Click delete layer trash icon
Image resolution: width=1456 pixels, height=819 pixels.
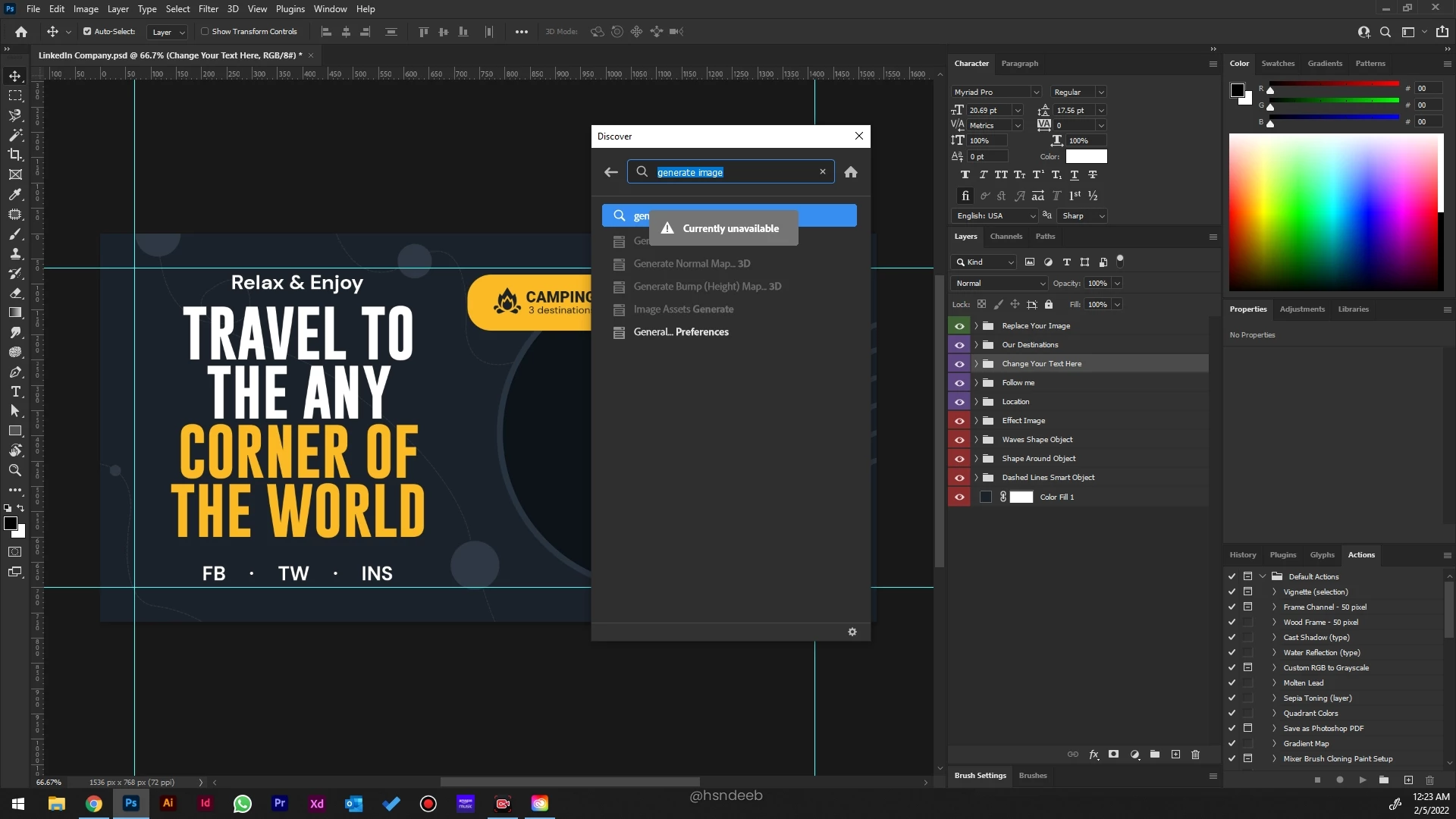pyautogui.click(x=1196, y=755)
